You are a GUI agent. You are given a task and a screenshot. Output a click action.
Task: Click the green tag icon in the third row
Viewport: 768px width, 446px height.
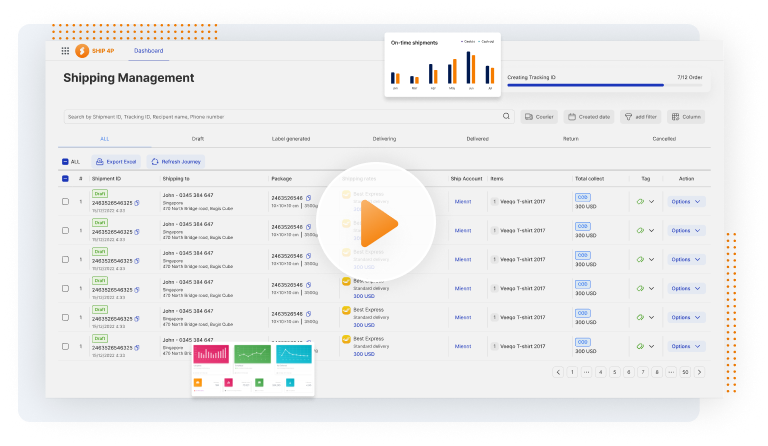(640, 259)
